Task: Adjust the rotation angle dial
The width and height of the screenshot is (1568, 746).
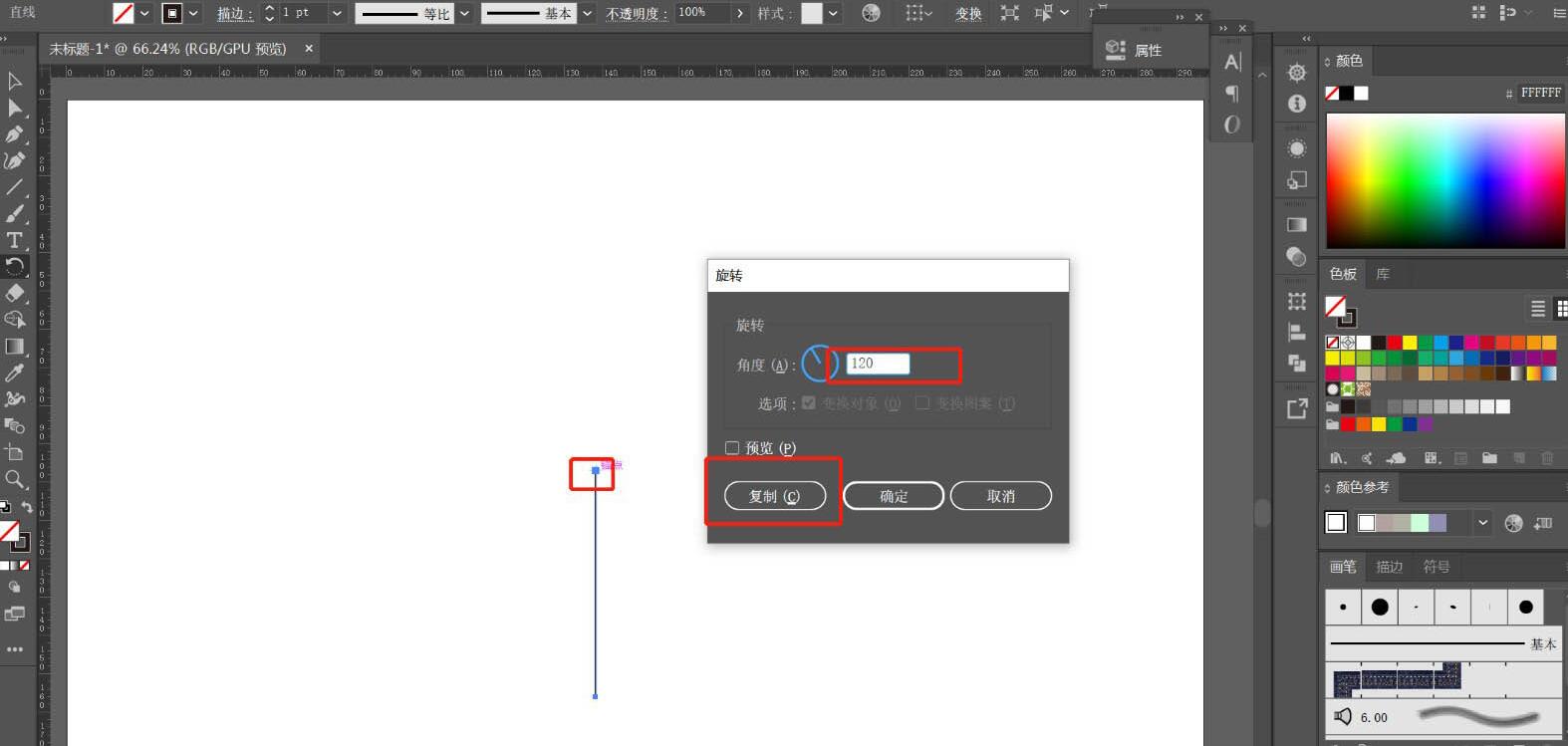Action: click(819, 364)
